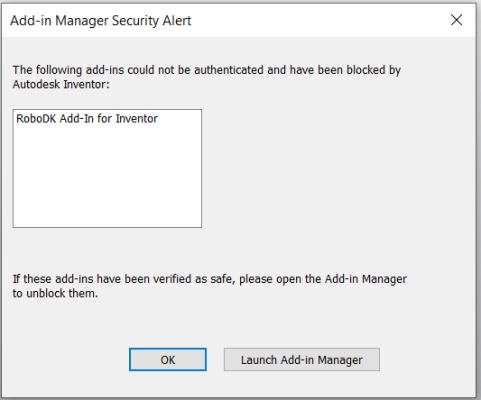Click the word 'blocked' in top message
Image resolution: width=481 pixels, height=400 pixels.
tap(366, 70)
